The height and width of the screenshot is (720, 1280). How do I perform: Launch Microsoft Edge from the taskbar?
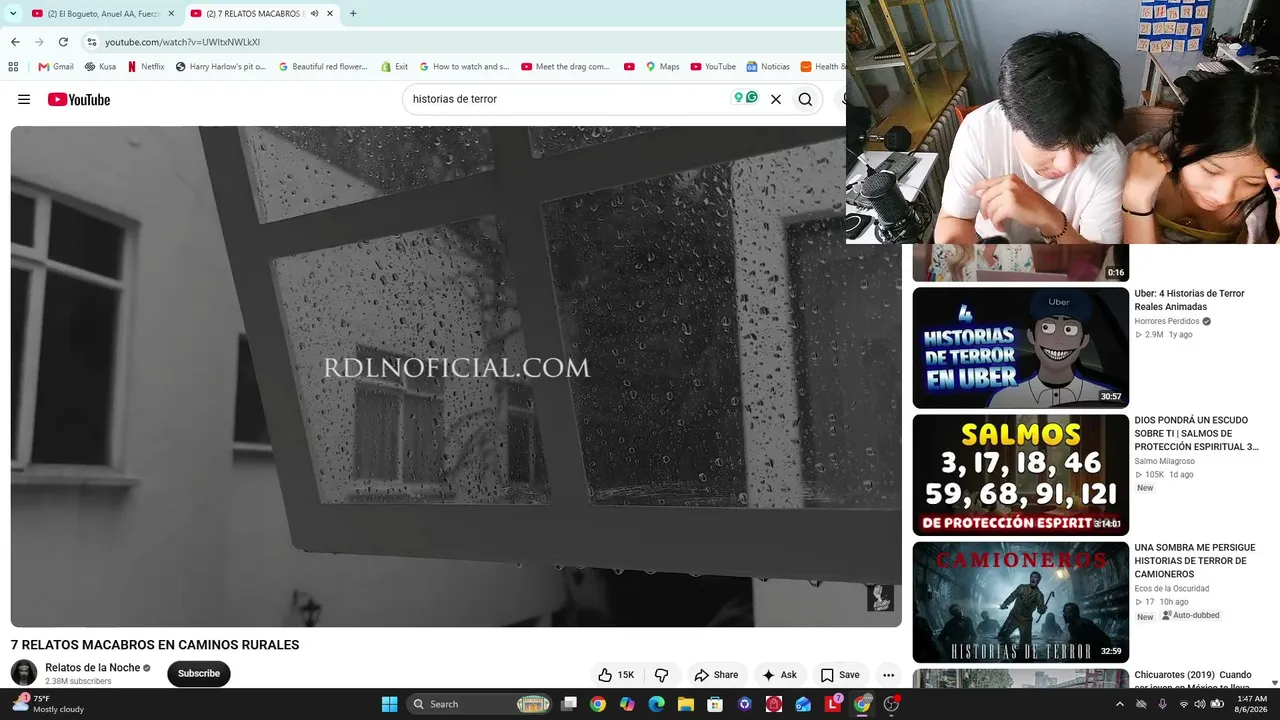pyautogui.click(x=656, y=704)
